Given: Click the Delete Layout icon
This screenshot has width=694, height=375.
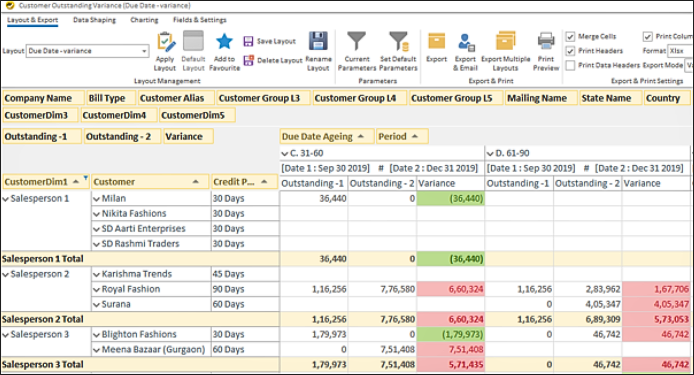Looking at the screenshot, I should (x=248, y=60).
